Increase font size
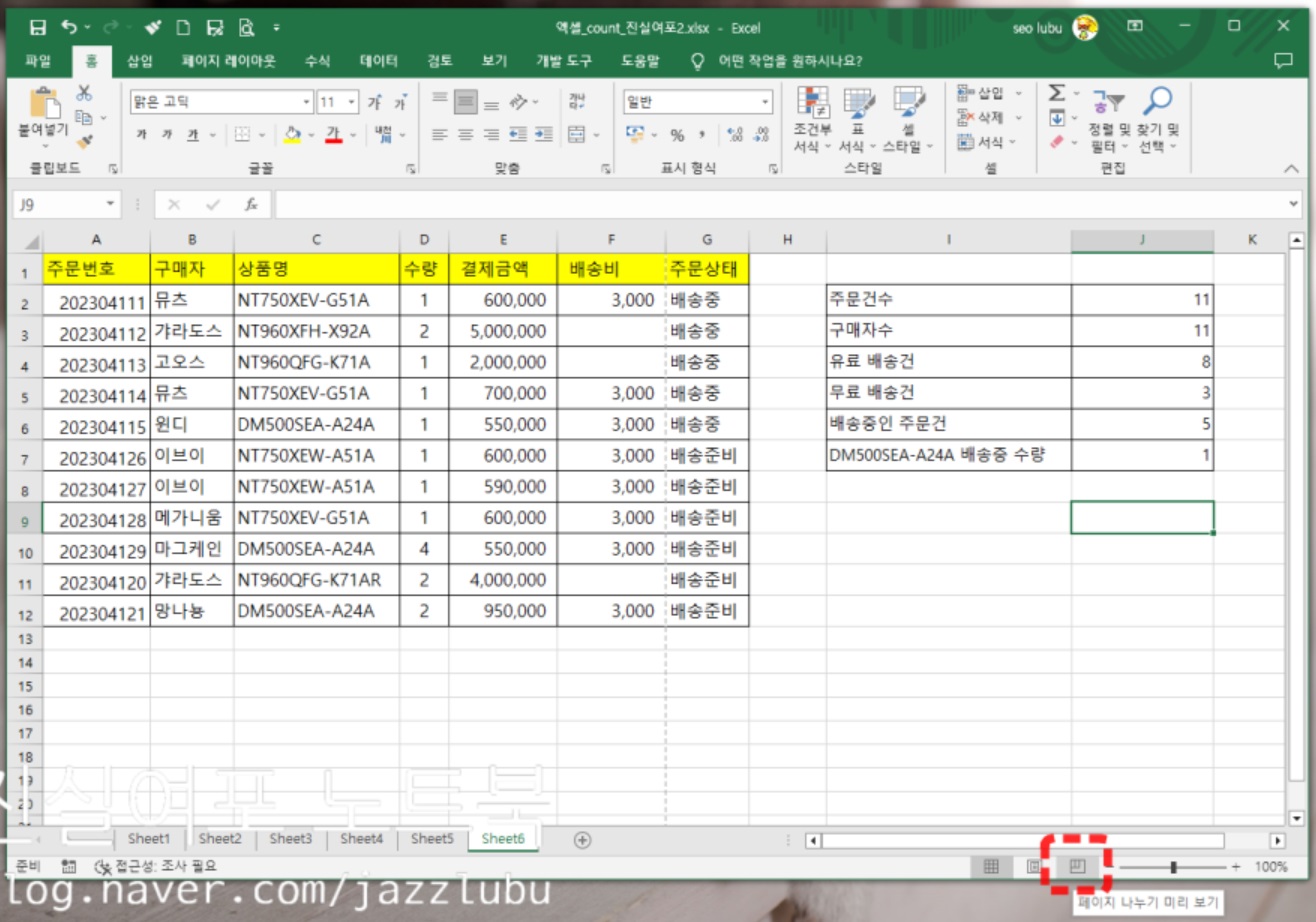The height and width of the screenshot is (922, 1316). [x=375, y=102]
